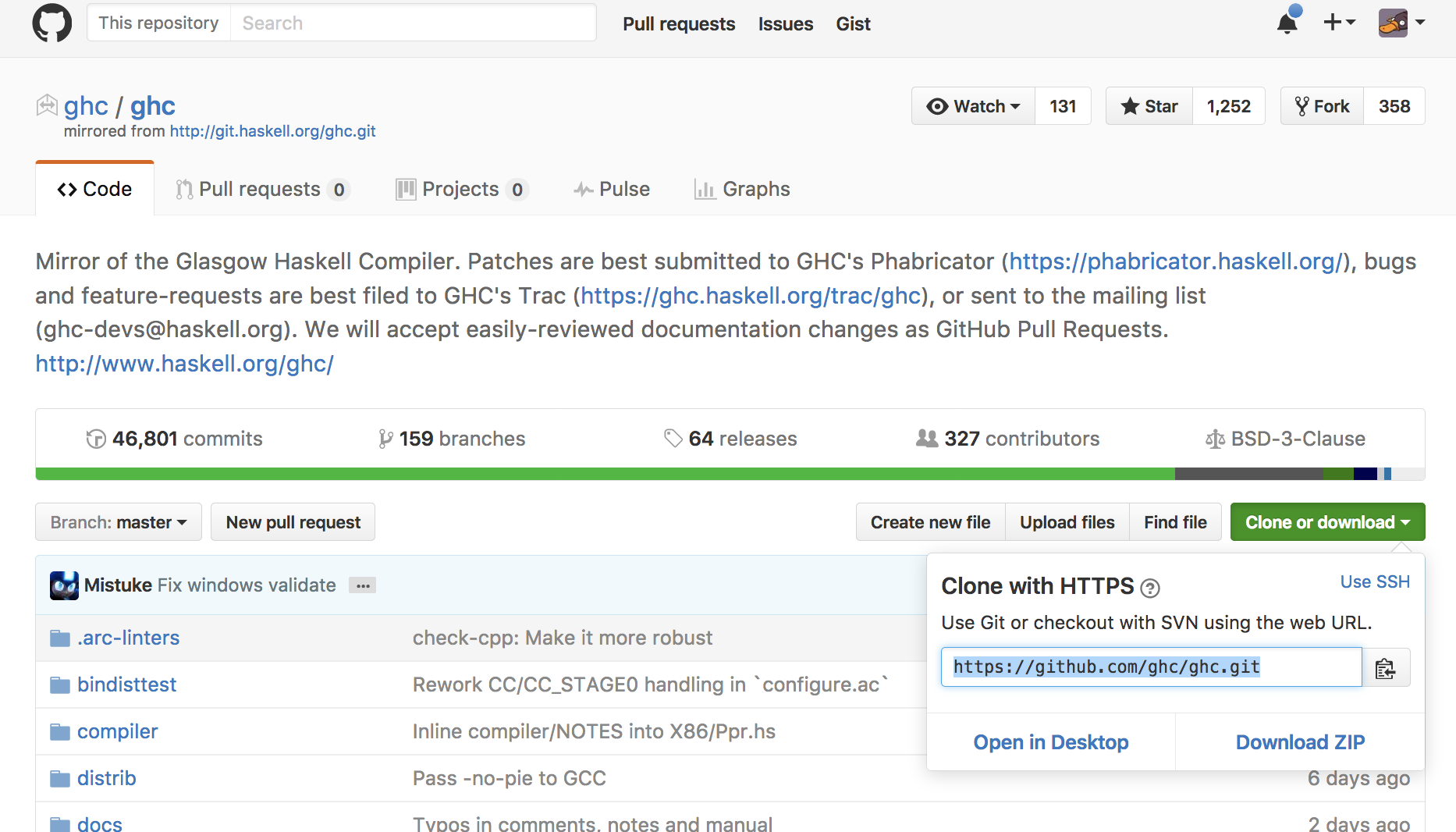1456x832 pixels.
Task: Open Issues in top navigation
Action: (786, 24)
